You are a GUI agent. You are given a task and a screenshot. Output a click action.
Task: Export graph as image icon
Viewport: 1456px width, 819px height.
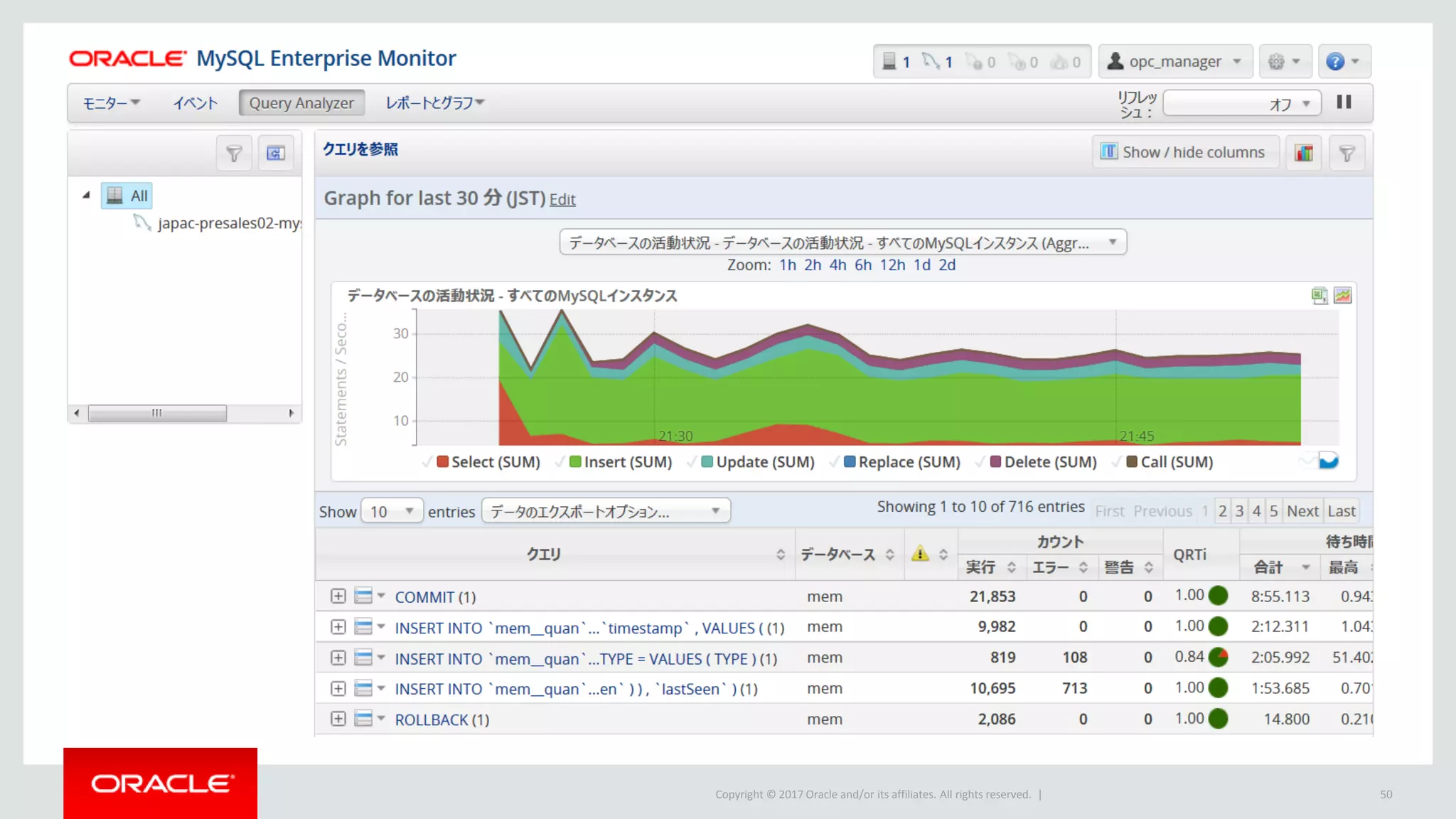point(1342,296)
